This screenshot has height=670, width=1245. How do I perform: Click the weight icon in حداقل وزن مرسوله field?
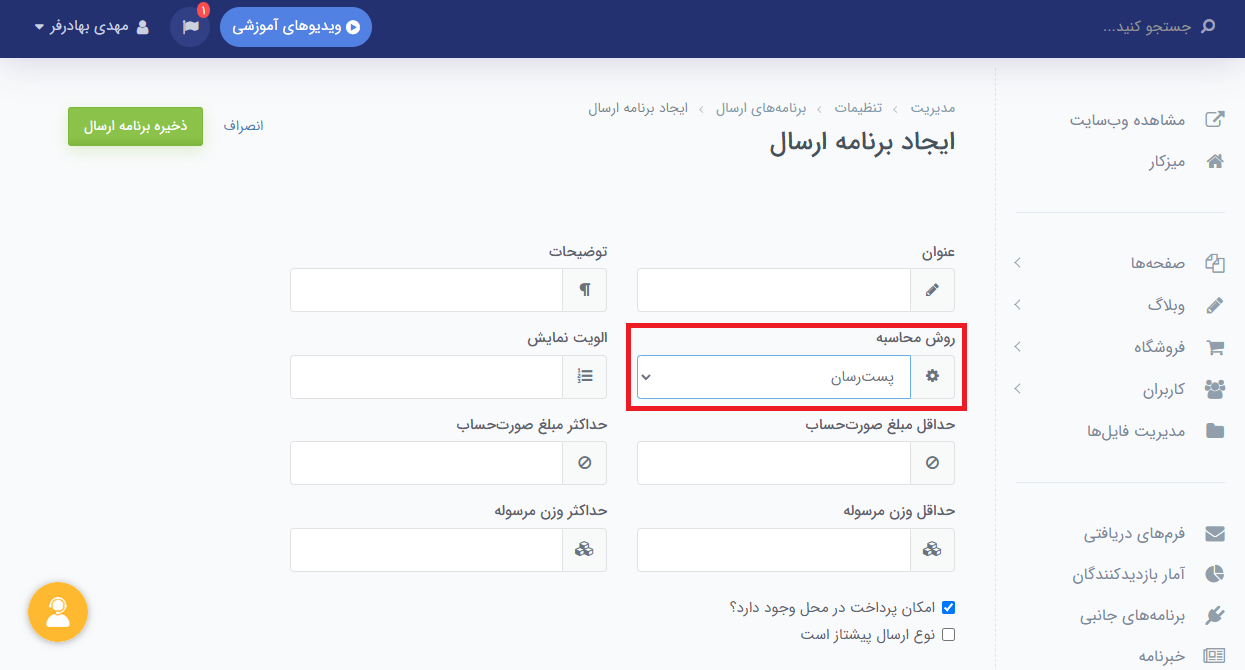click(933, 549)
